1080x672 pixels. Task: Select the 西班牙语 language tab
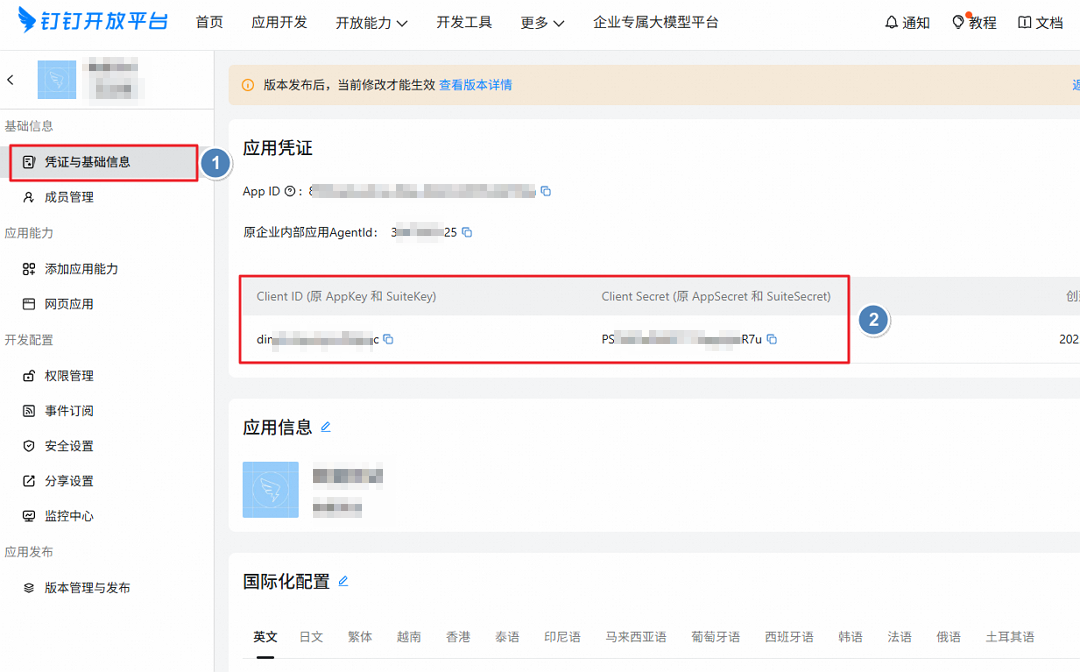[x=789, y=637]
